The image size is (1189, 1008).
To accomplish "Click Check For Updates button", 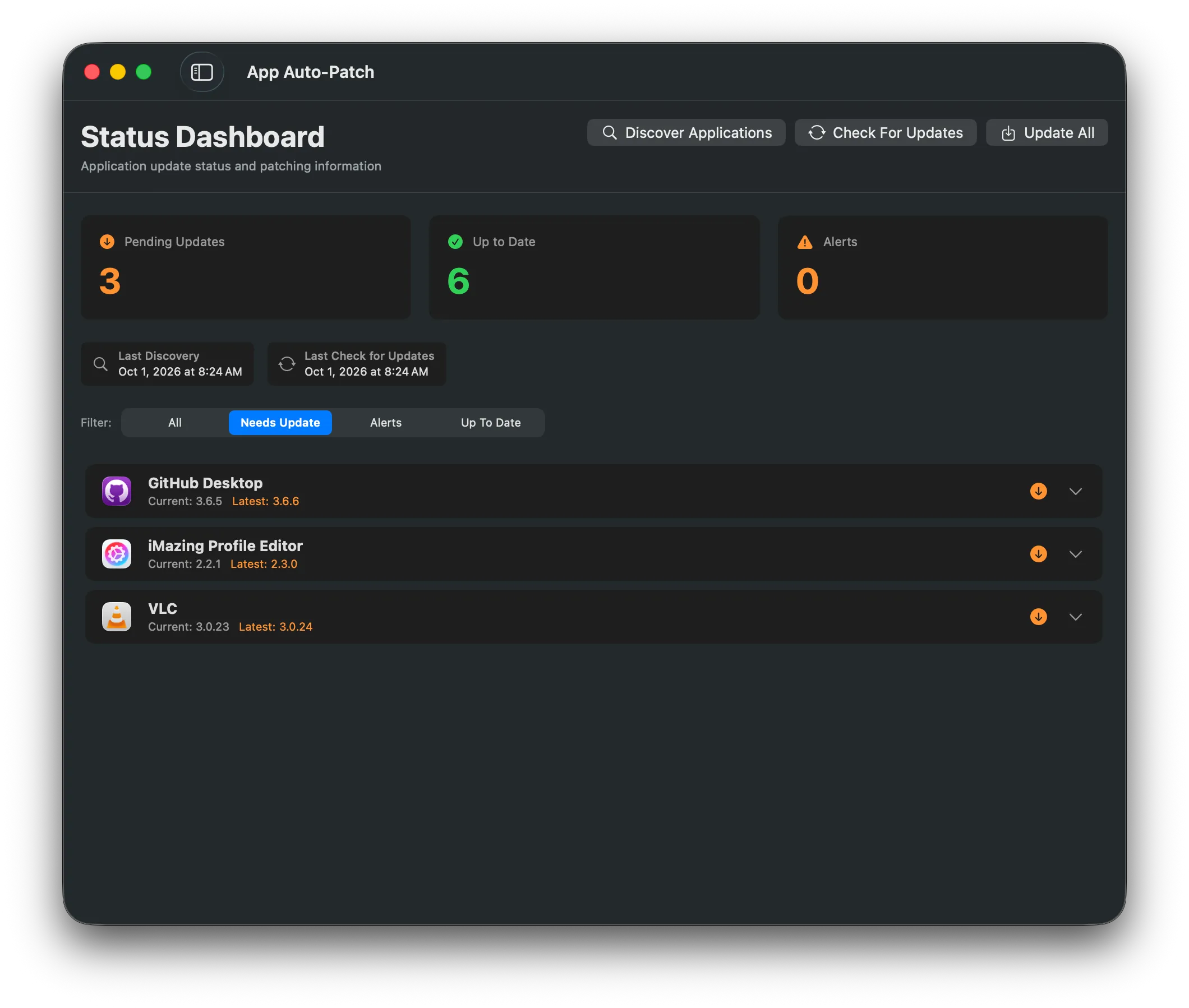I will (x=886, y=132).
